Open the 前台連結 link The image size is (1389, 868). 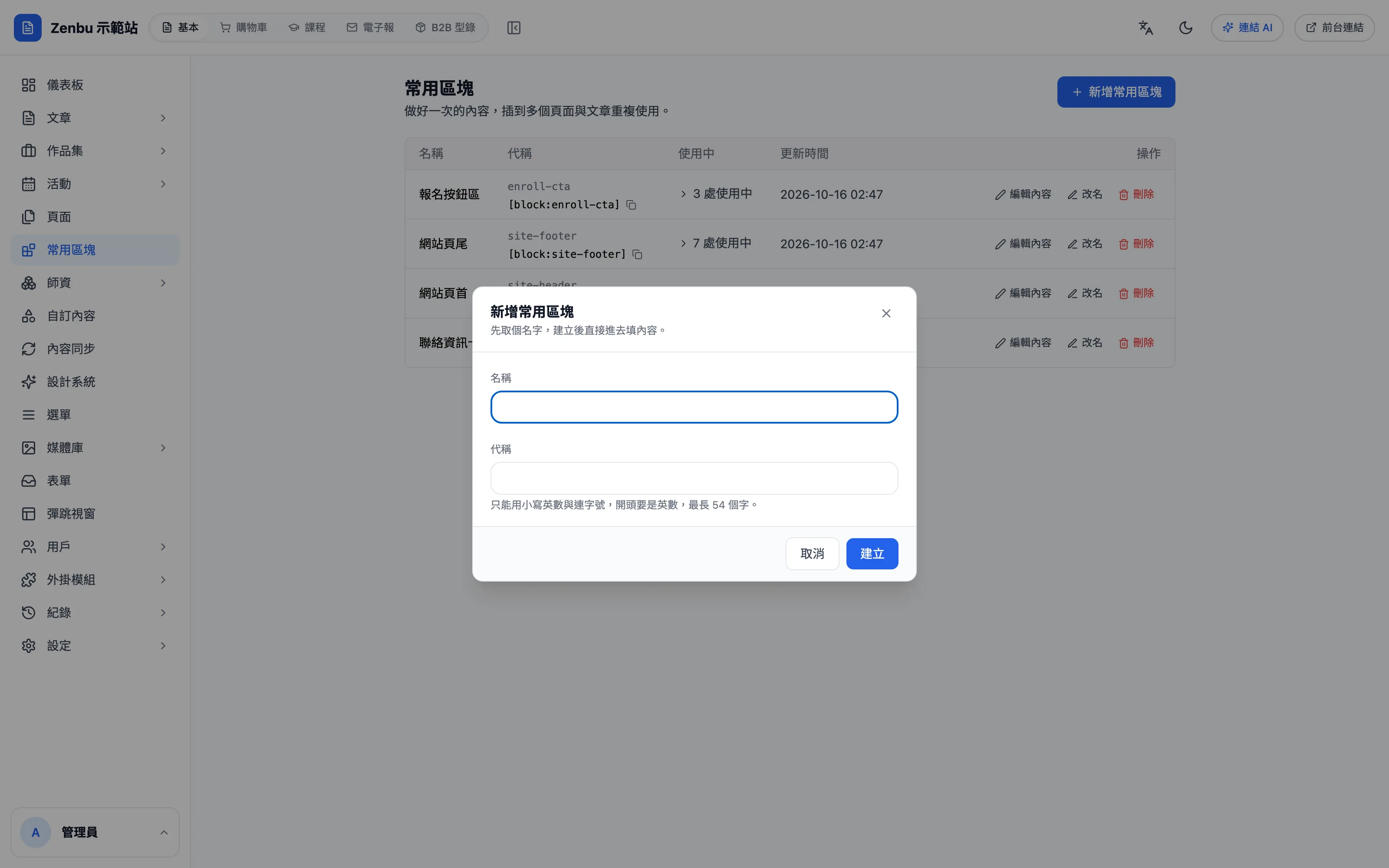tap(1334, 27)
